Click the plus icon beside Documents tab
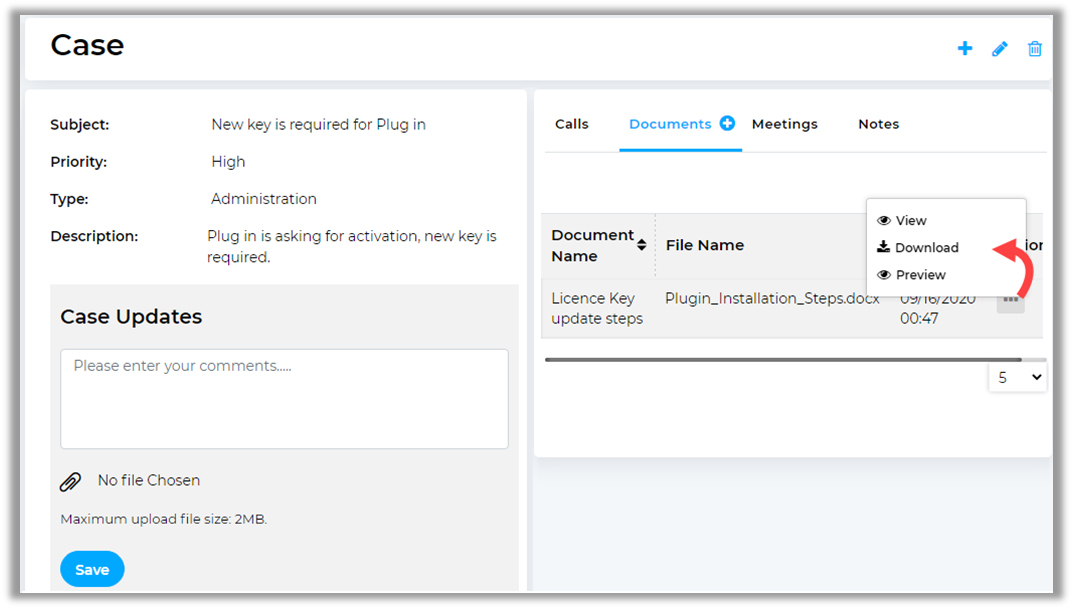The height and width of the screenshot is (609, 1074). coord(727,123)
